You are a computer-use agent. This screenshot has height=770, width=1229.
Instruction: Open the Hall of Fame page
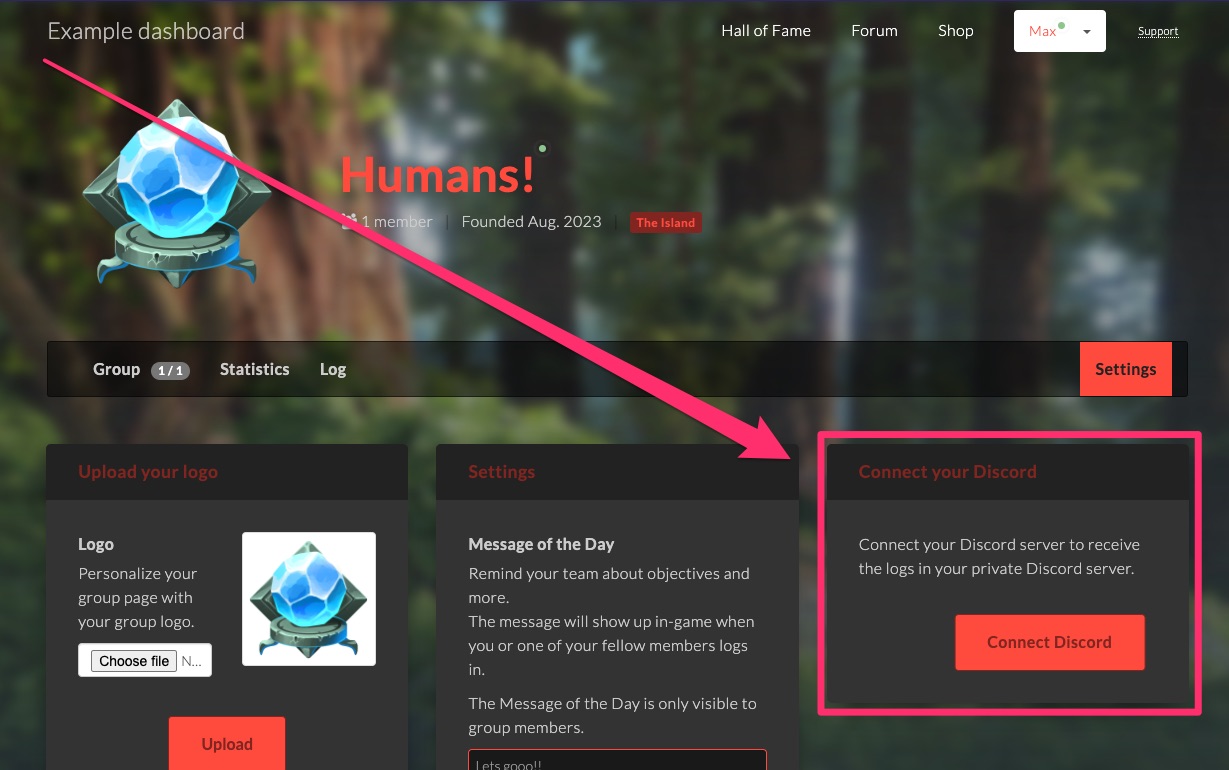pos(766,31)
